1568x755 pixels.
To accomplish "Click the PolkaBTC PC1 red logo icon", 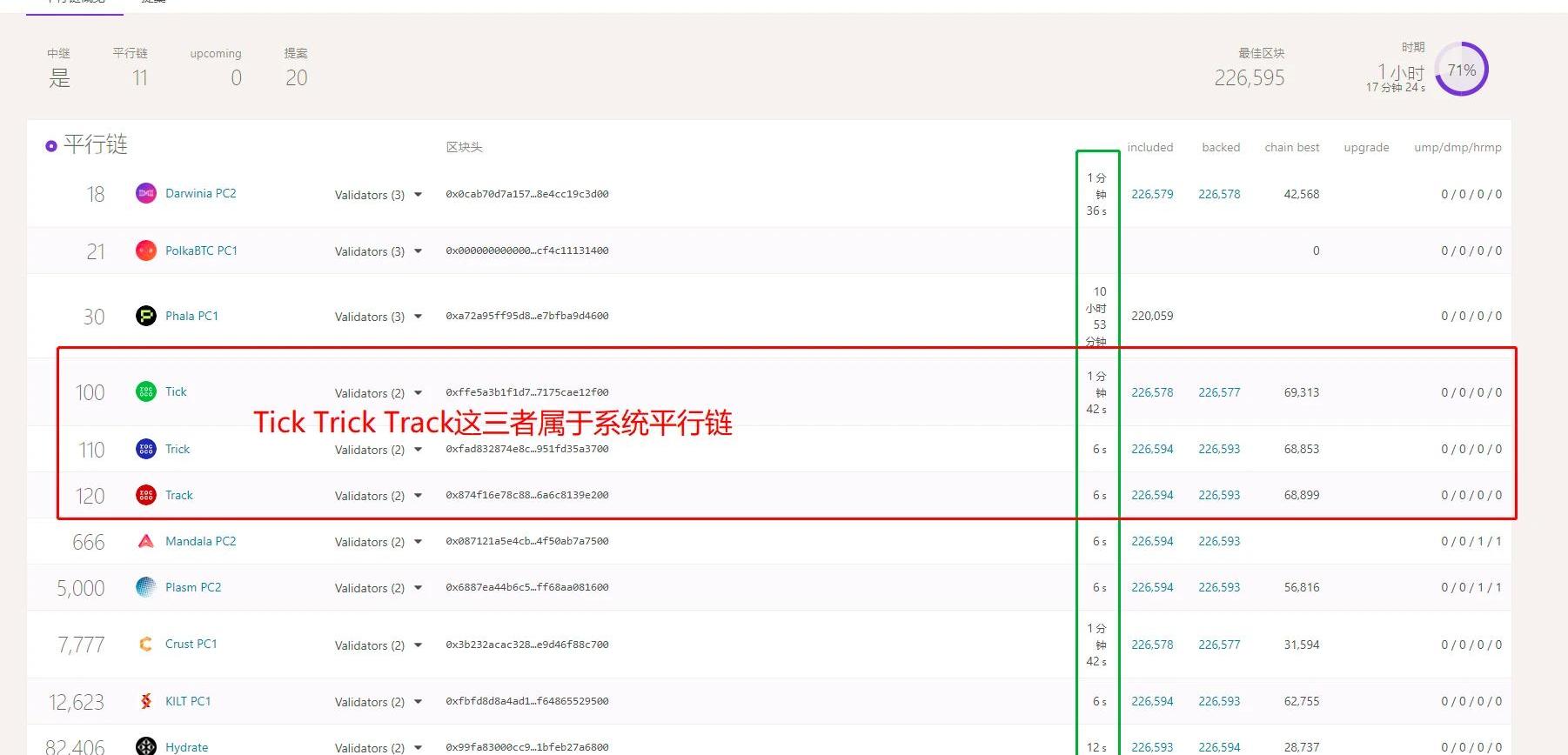I will coord(145,251).
